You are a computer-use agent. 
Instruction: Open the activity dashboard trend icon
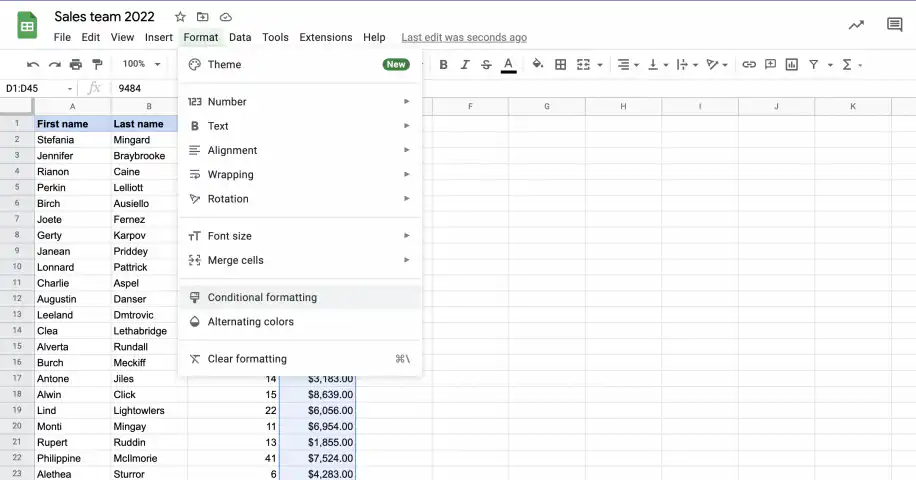(856, 25)
